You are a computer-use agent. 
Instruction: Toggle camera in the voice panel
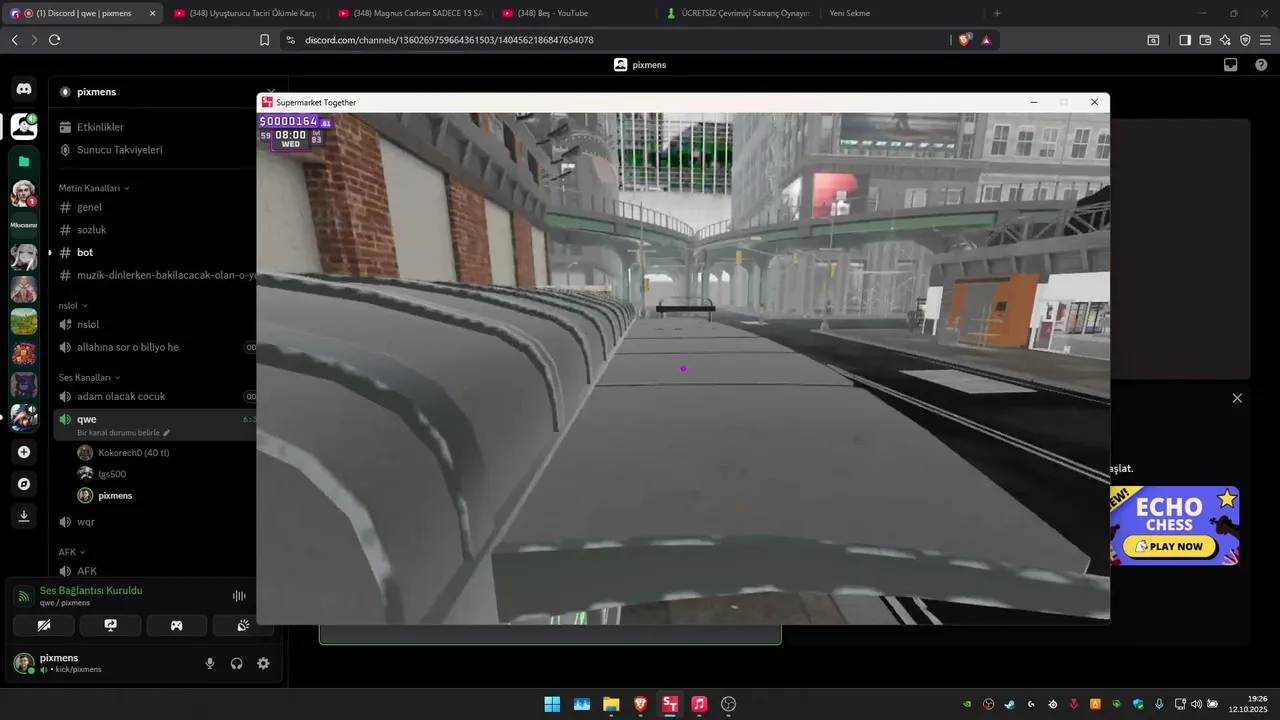pos(43,625)
